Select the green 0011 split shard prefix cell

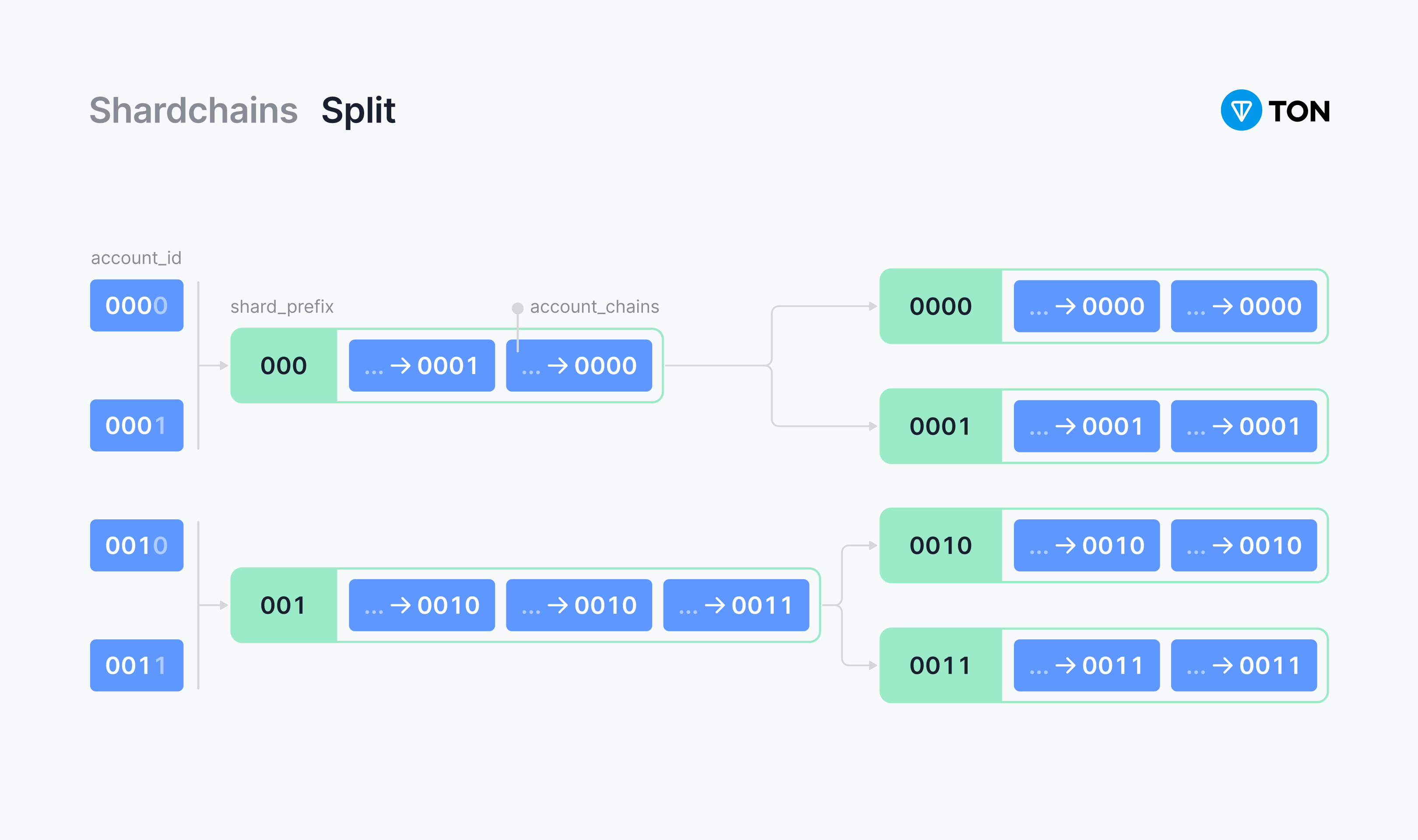940,666
